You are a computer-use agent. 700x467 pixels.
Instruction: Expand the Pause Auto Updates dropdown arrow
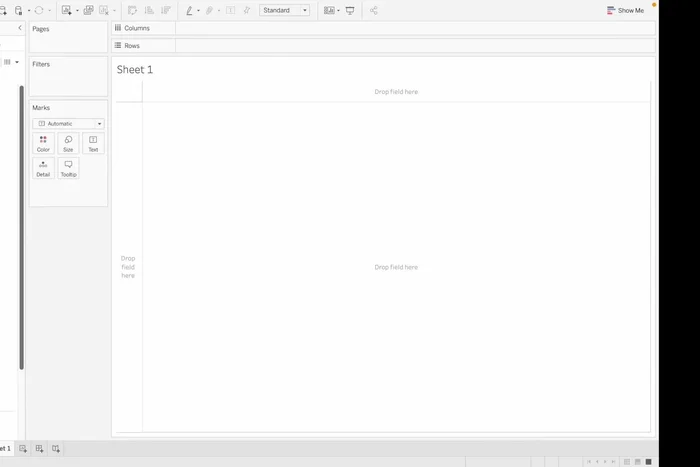[29, 11]
